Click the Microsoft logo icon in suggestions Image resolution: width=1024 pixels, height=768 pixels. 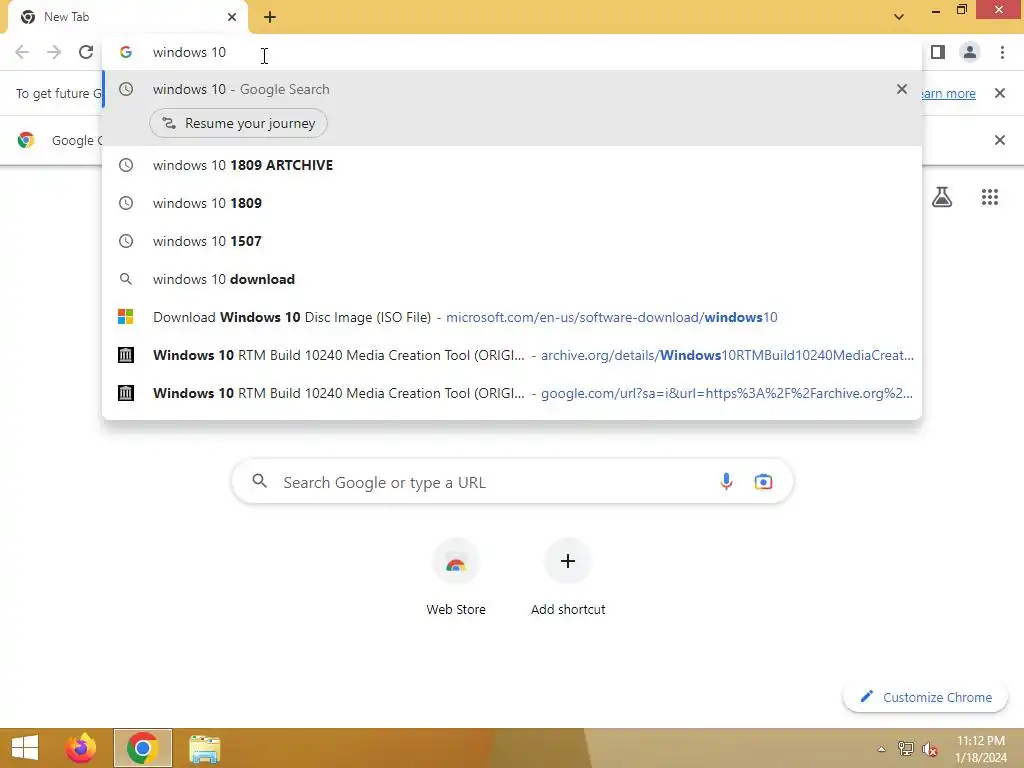pyautogui.click(x=125, y=317)
